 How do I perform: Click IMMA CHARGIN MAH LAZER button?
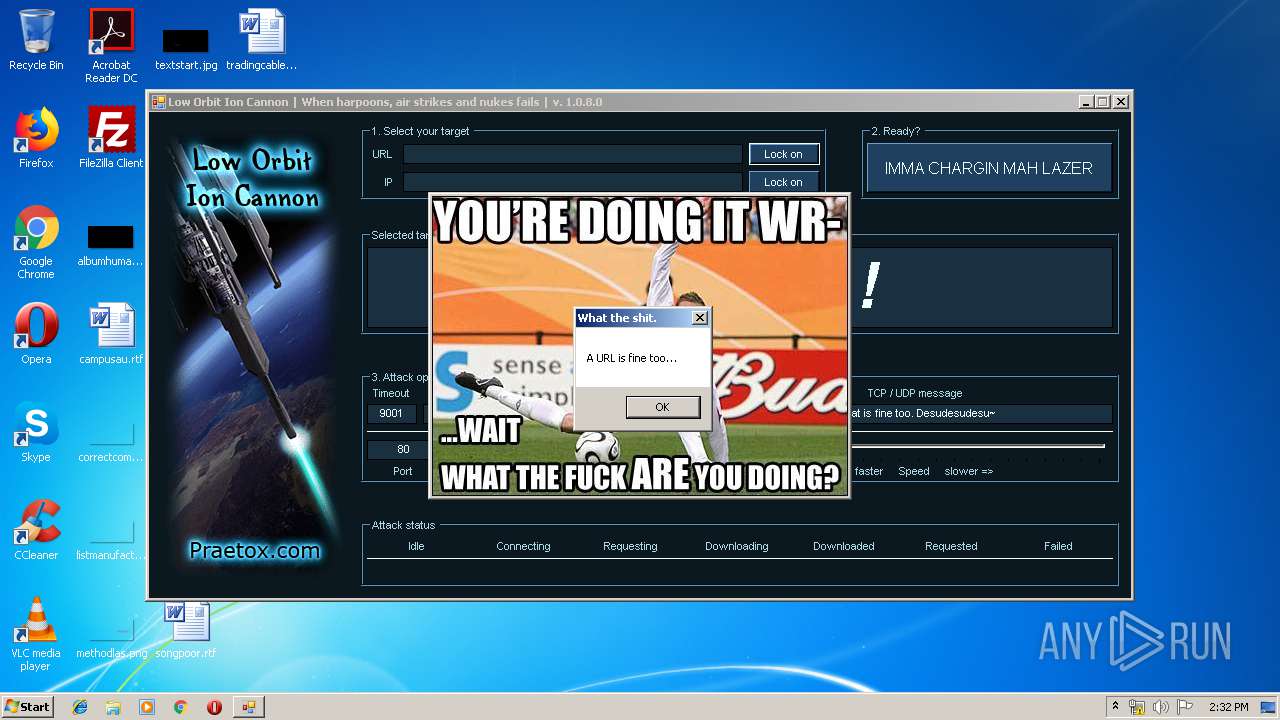pyautogui.click(x=988, y=168)
